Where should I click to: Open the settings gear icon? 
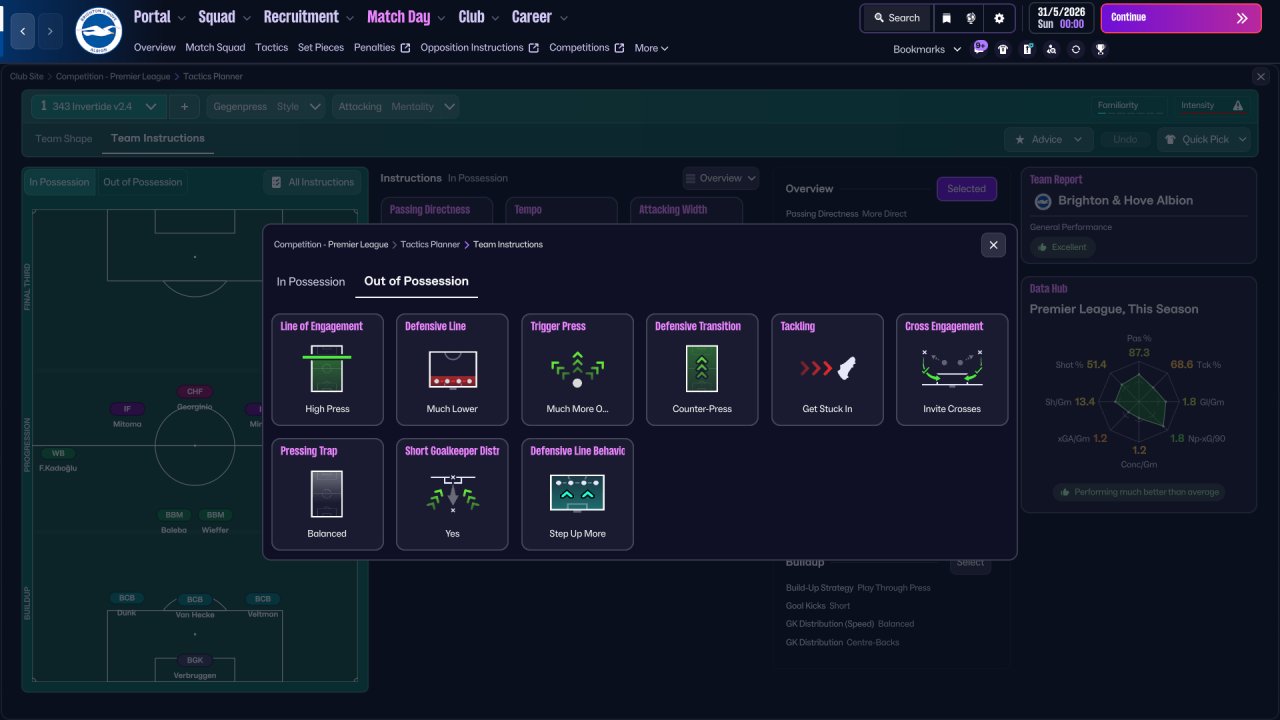click(x=999, y=18)
